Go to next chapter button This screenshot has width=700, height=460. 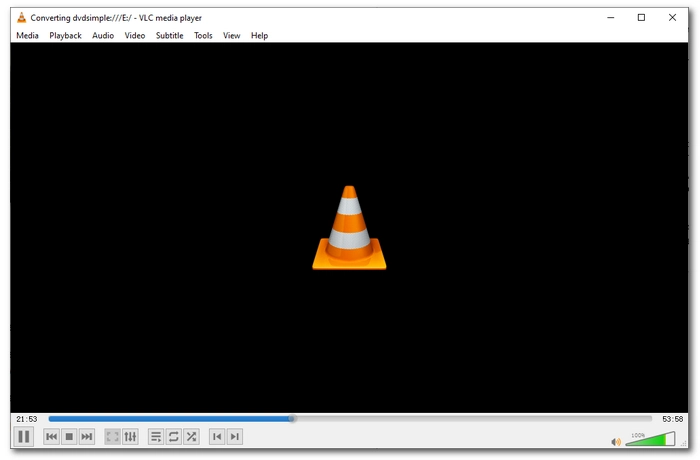(235, 436)
